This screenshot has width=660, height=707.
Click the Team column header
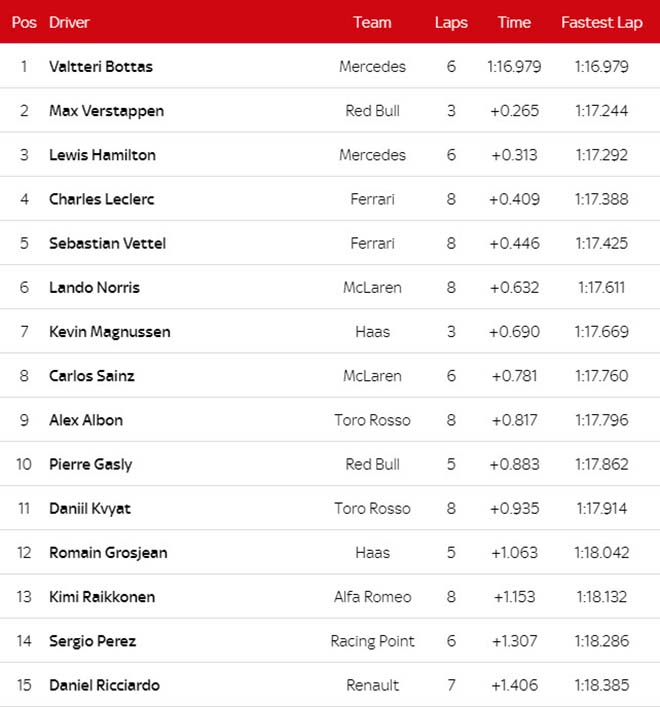pyautogui.click(x=372, y=22)
